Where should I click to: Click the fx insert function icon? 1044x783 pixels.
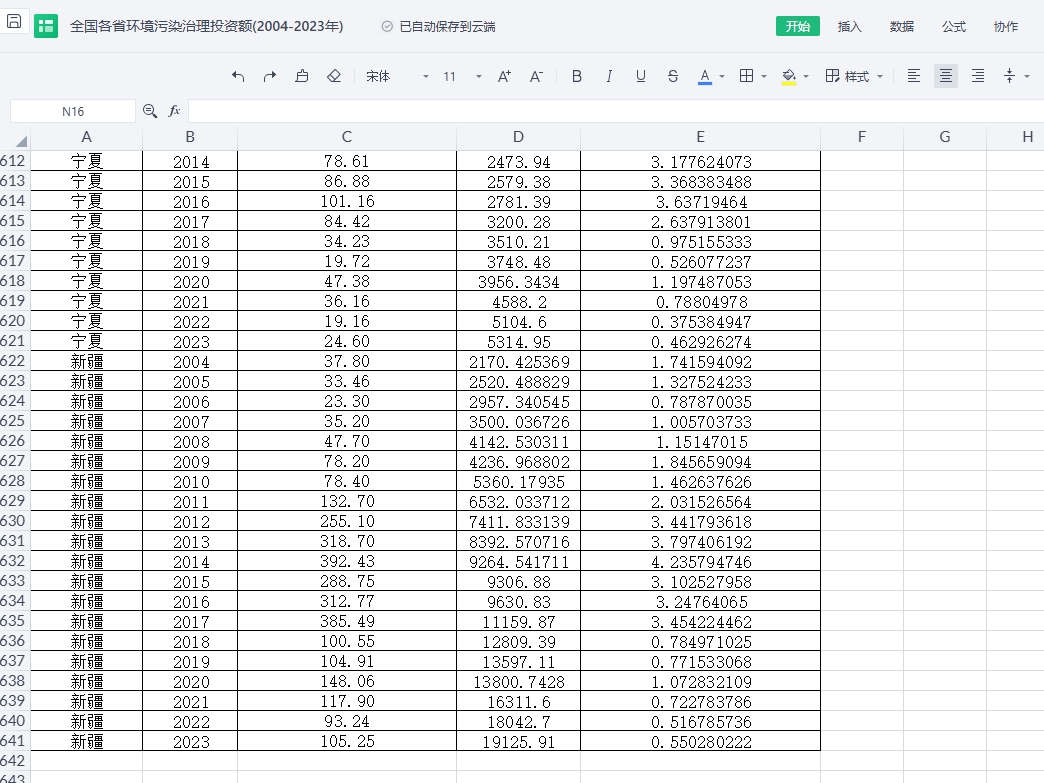[x=174, y=111]
